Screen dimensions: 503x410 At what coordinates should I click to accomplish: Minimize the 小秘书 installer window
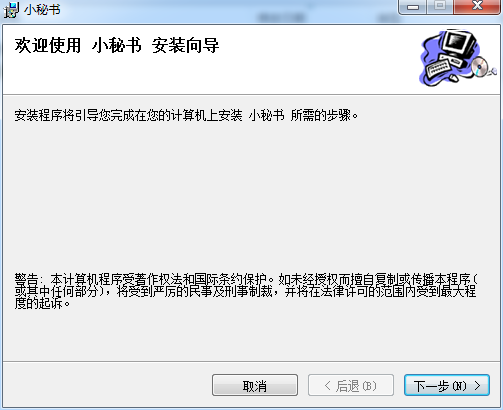click(413, 7)
